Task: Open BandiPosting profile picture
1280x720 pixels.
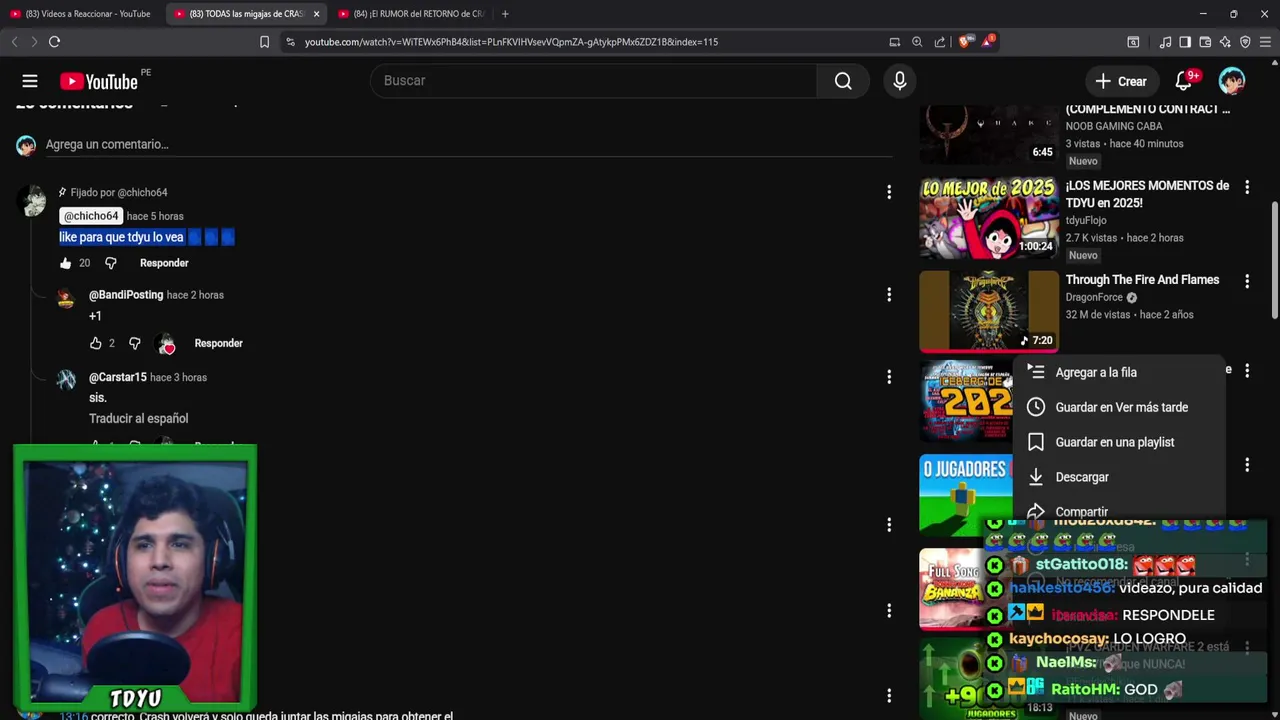Action: [66, 298]
